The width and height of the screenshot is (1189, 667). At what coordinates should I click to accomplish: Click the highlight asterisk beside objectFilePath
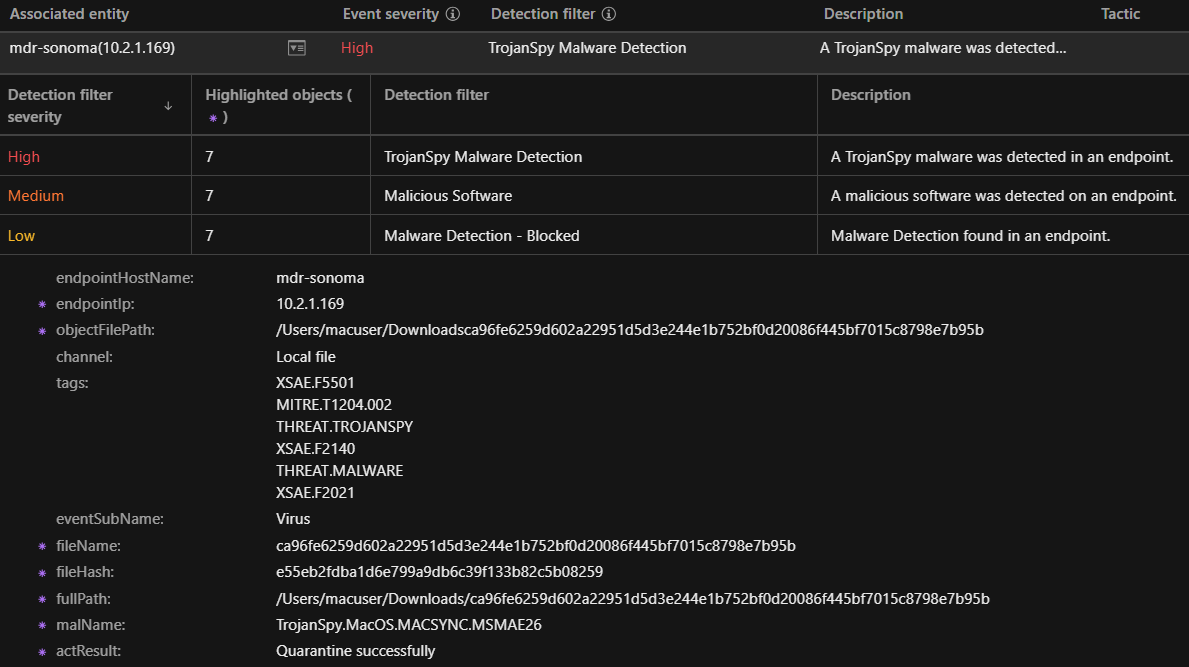42,331
